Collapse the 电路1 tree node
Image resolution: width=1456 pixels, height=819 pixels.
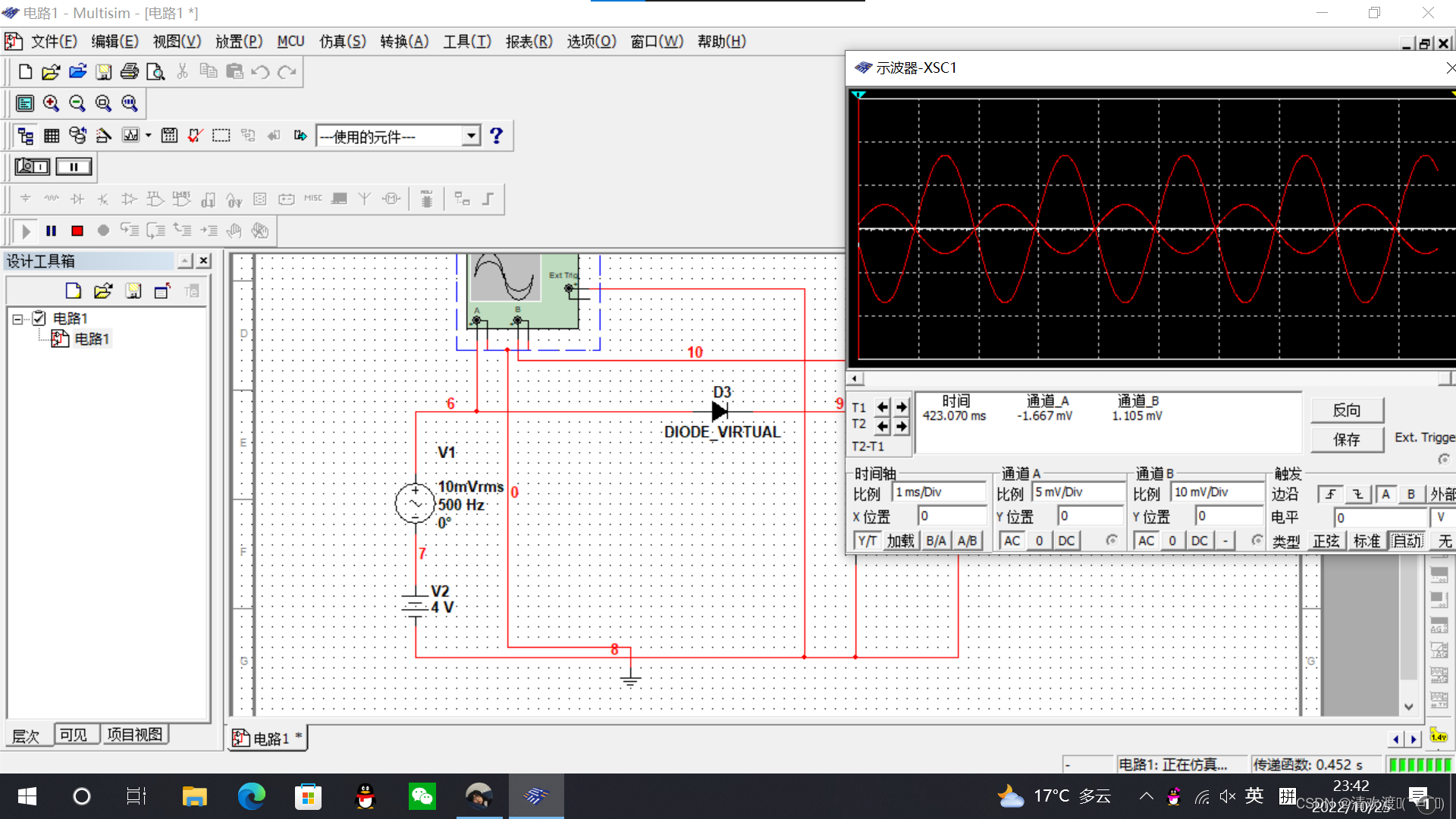pos(17,319)
